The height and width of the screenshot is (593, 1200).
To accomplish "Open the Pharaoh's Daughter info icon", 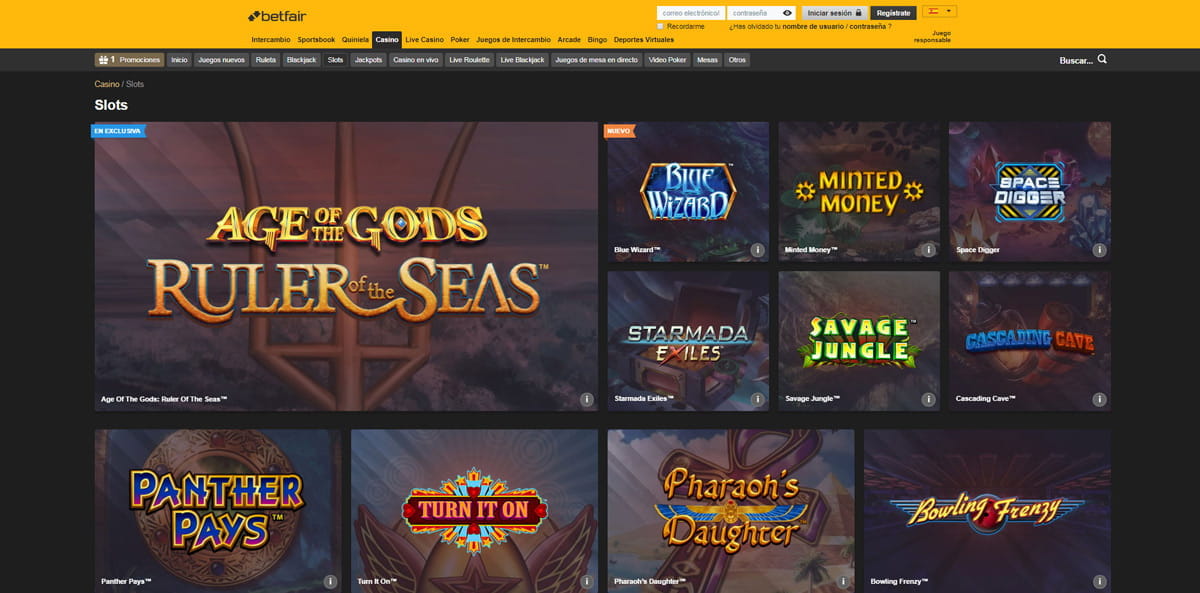I will click(843, 581).
